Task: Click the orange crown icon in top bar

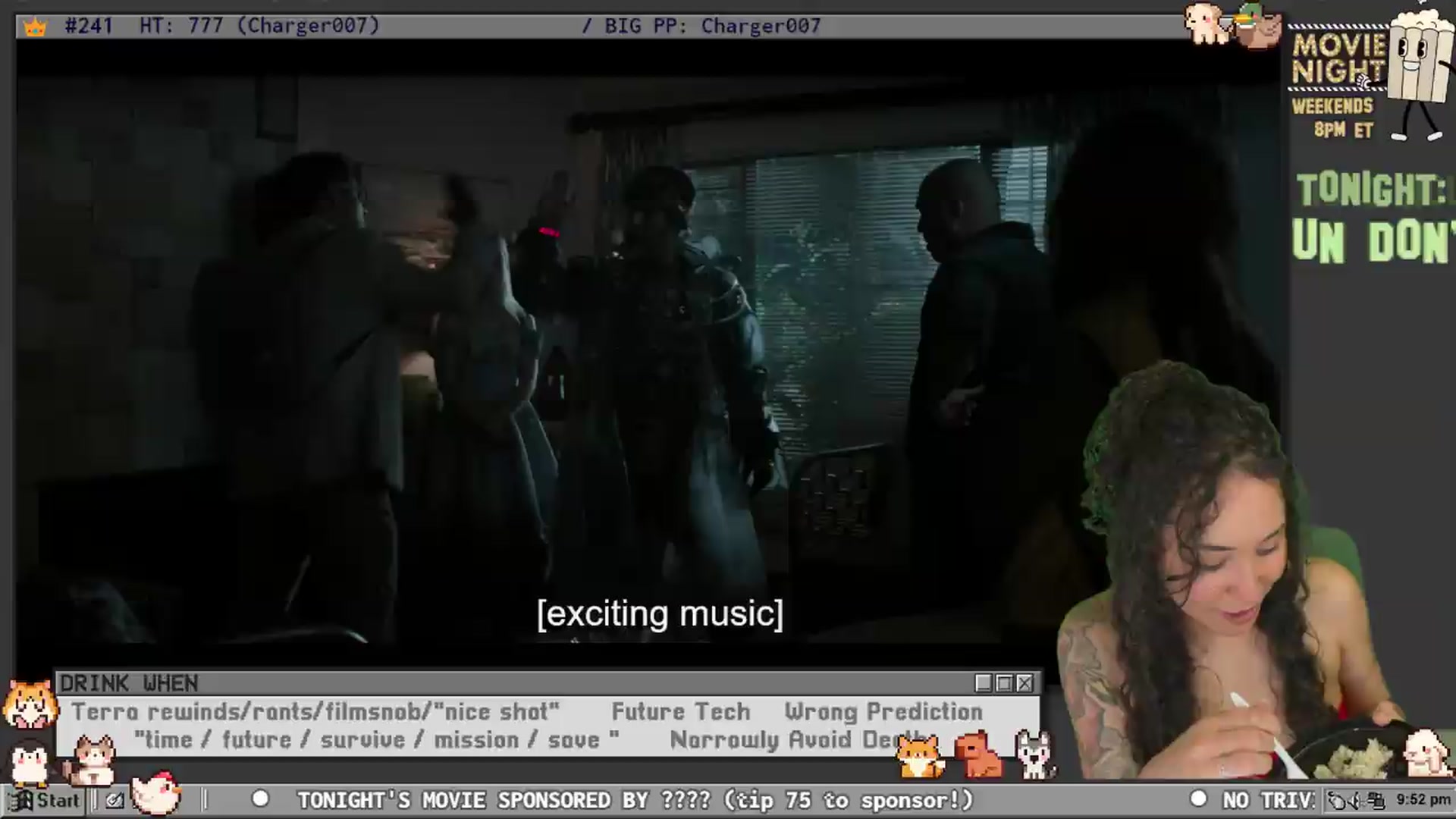Action: point(35,27)
